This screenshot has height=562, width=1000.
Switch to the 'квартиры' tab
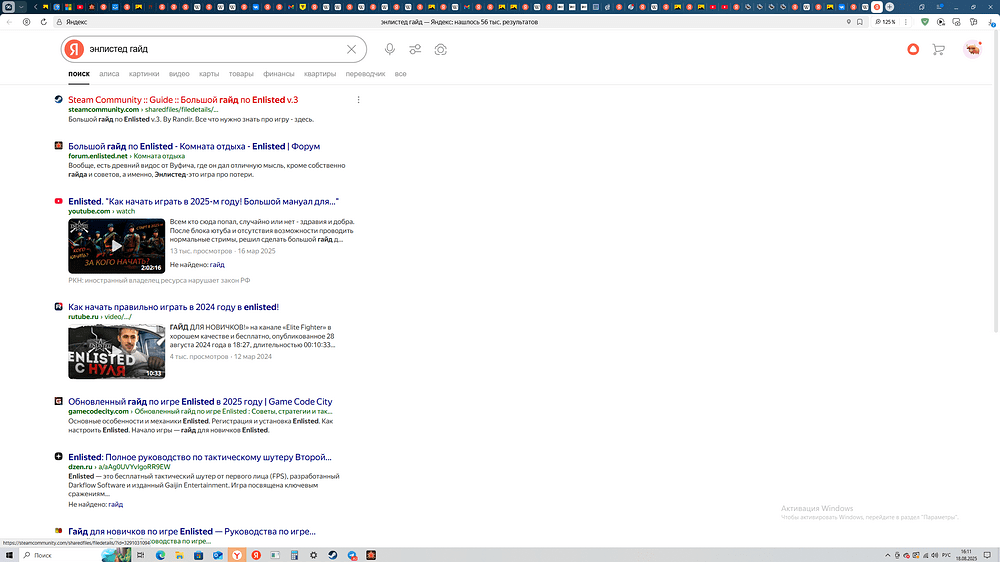[320, 74]
